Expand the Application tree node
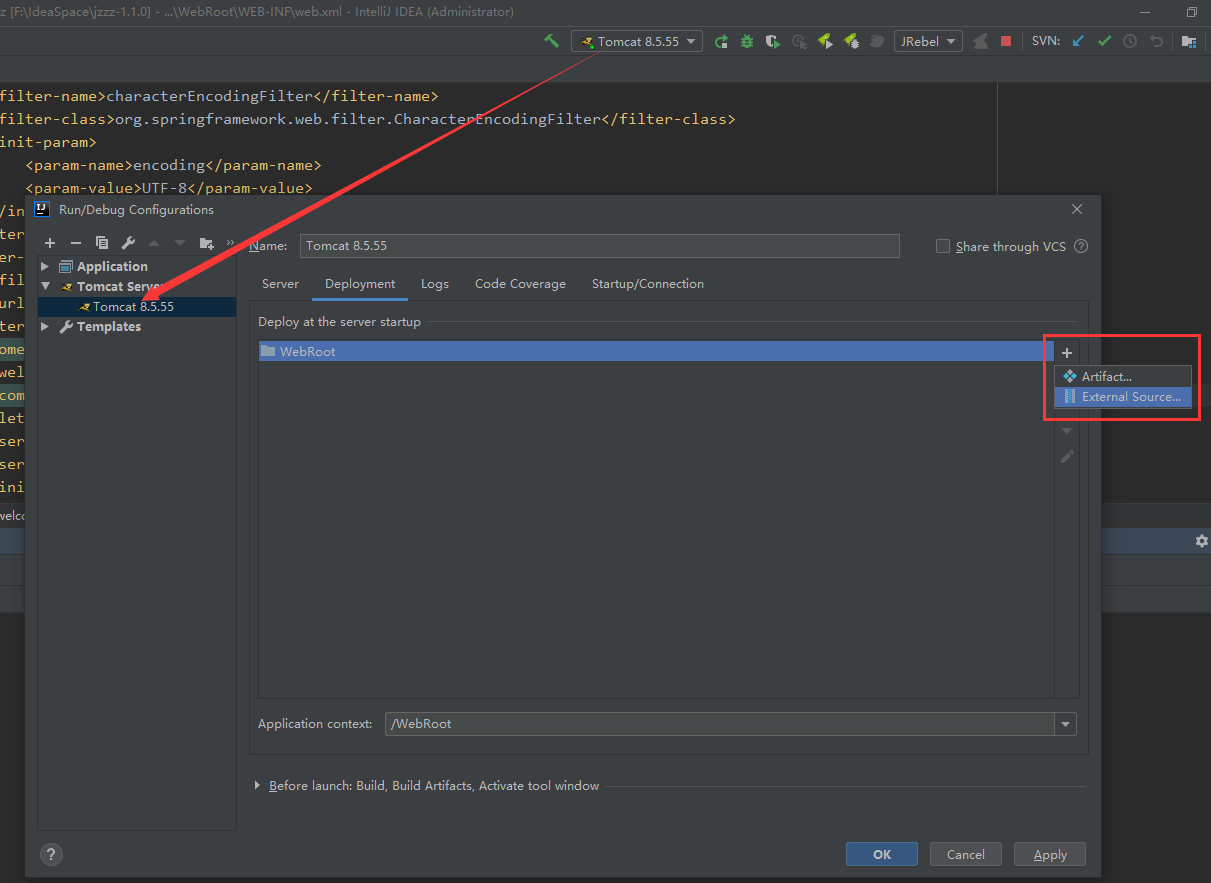 [x=45, y=266]
